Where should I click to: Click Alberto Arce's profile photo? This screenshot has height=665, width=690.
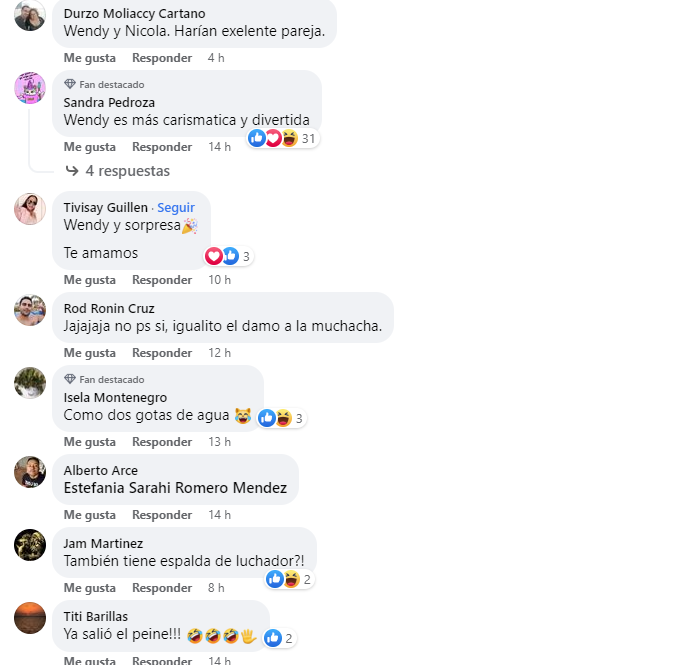coord(30,472)
